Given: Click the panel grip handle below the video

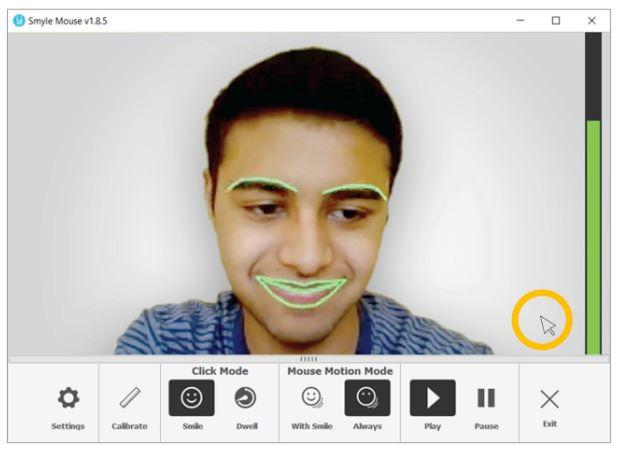Looking at the screenshot, I should pyautogui.click(x=308, y=359).
